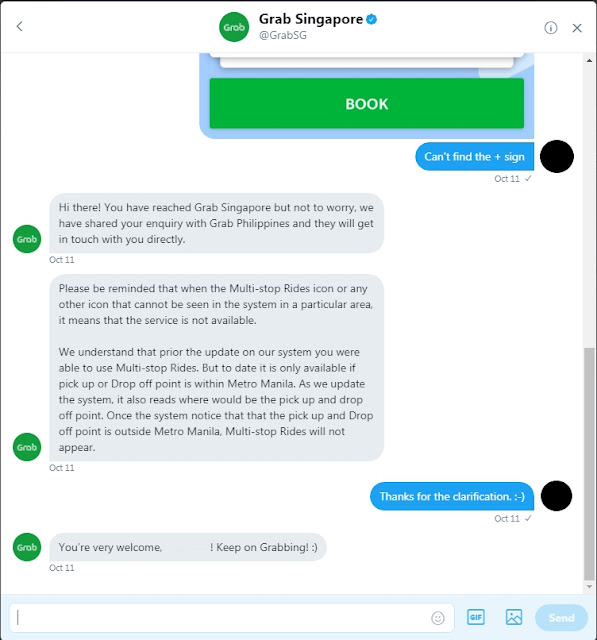
Task: Open the GIF picker
Action: point(476,617)
